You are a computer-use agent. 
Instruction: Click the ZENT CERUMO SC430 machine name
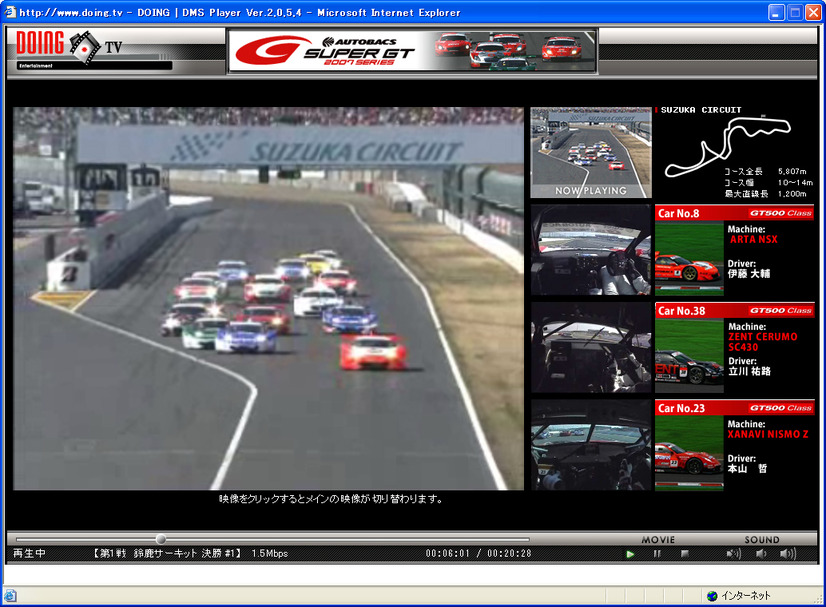tap(763, 342)
